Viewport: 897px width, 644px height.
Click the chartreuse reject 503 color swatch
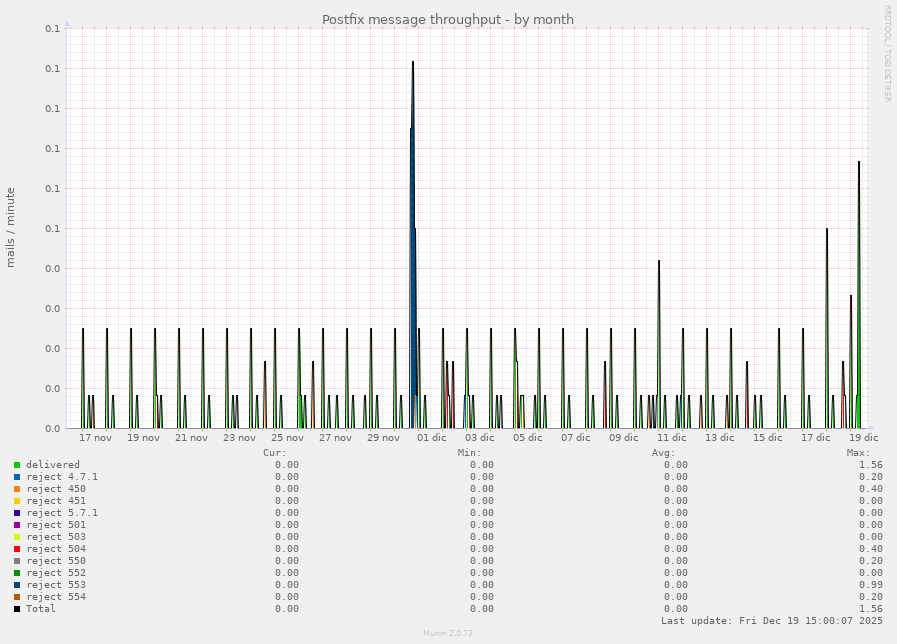(x=17, y=537)
